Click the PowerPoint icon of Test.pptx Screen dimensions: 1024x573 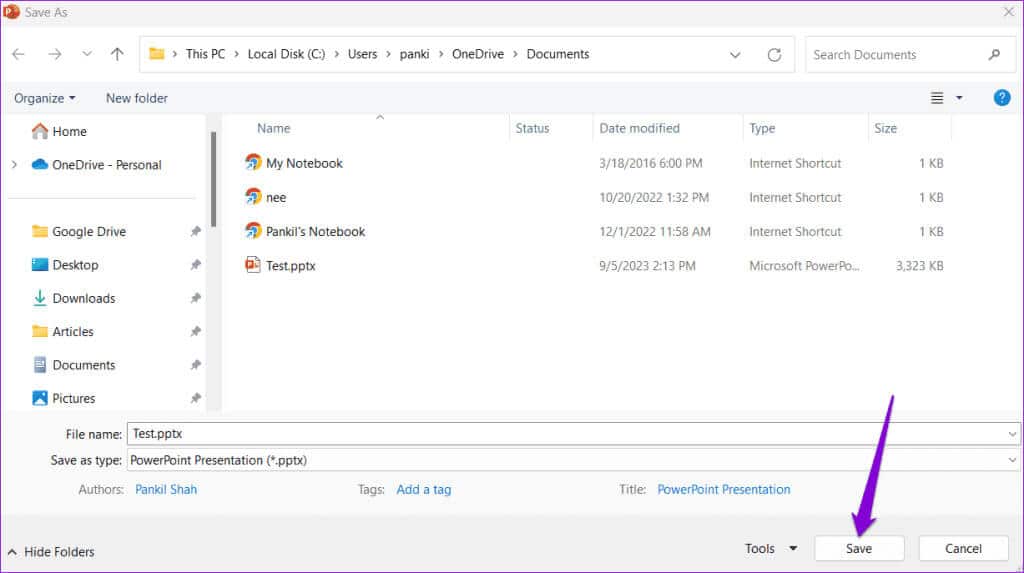pos(253,265)
